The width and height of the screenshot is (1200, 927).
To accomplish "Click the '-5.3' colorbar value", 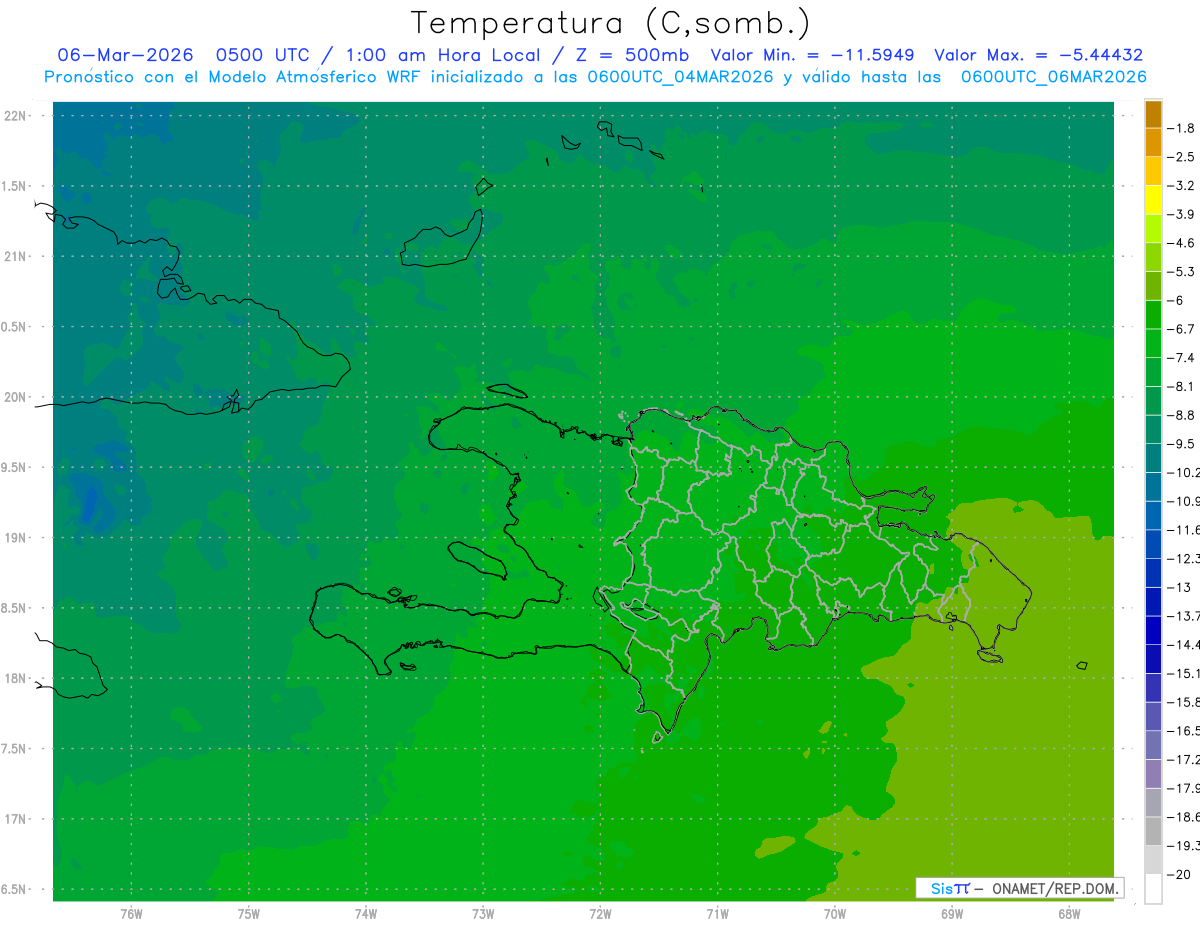I will tap(1180, 271).
